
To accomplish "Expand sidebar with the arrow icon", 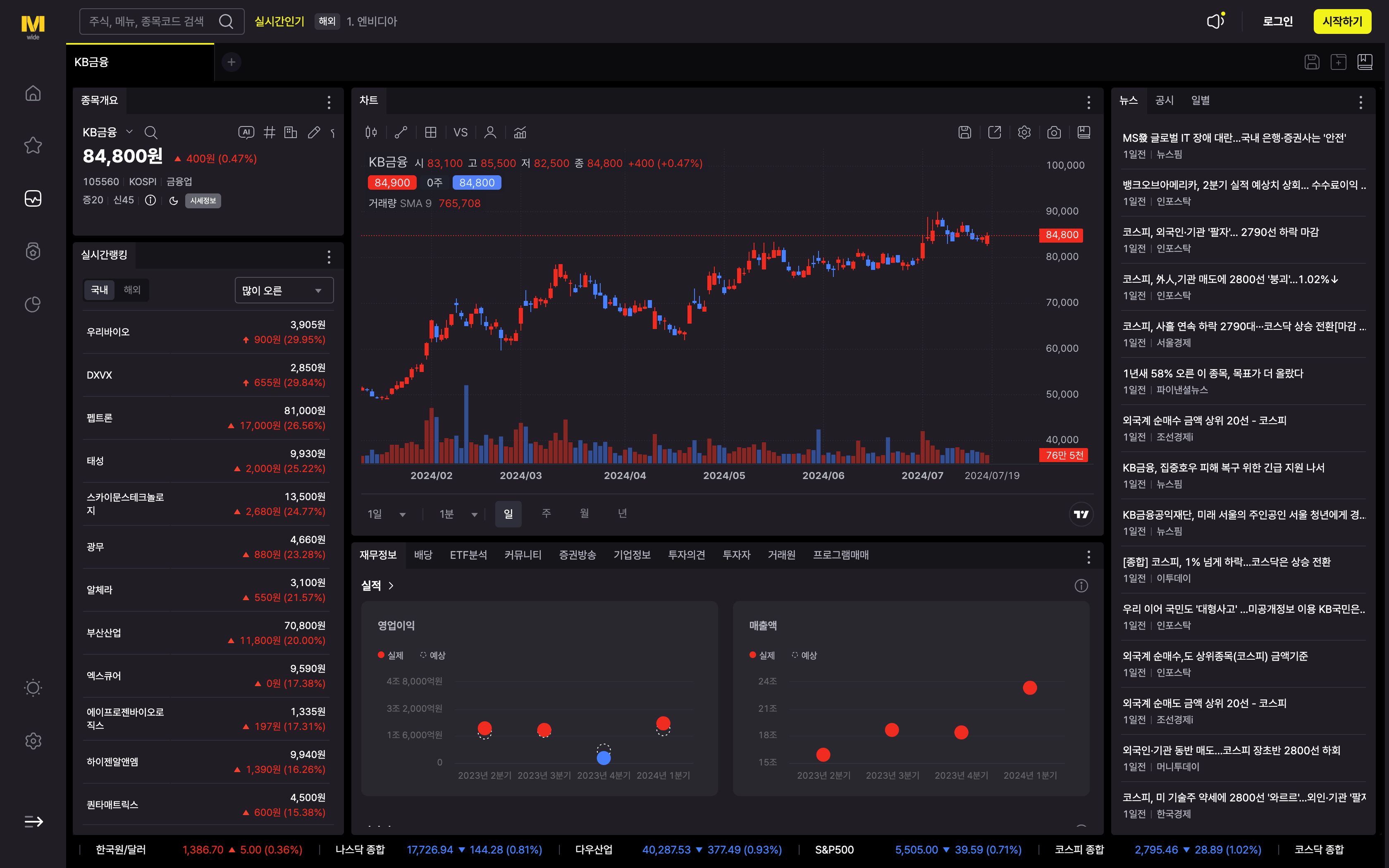I will tap(33, 822).
